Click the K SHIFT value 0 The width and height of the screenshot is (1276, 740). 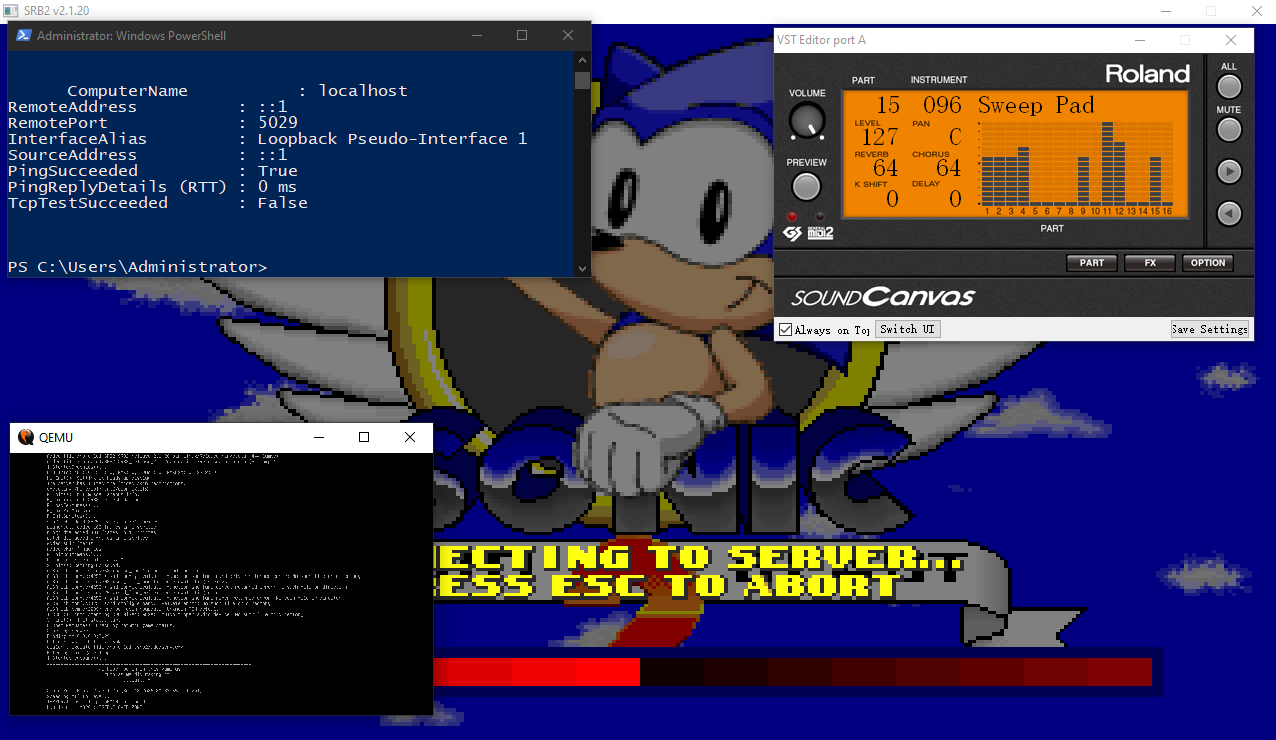click(892, 199)
